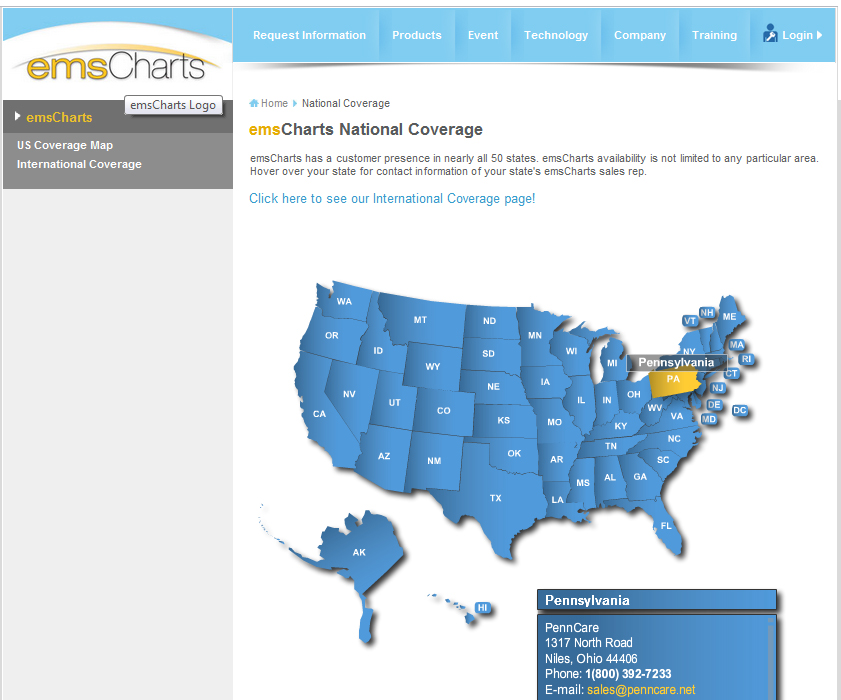
Task: Select Maine (ME) on the map
Action: click(x=729, y=316)
